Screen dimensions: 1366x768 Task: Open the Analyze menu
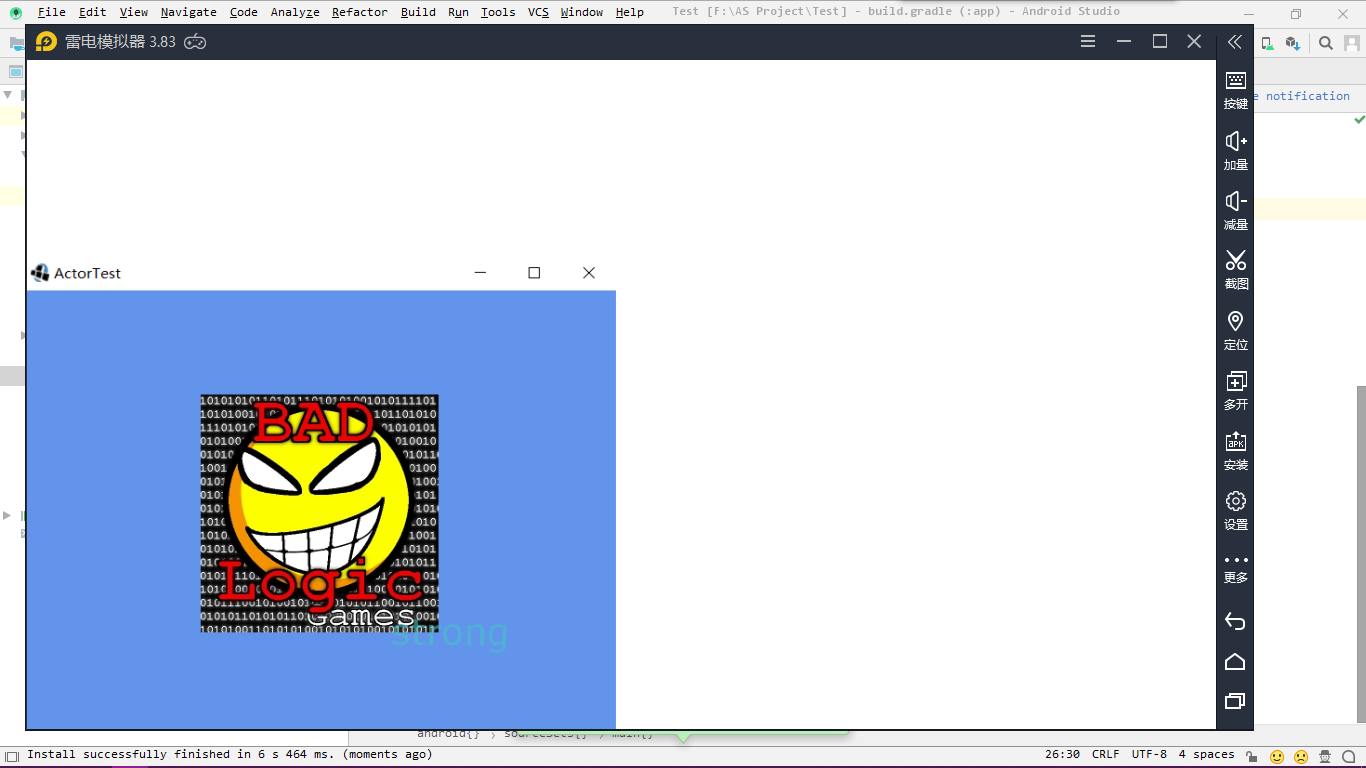(295, 12)
